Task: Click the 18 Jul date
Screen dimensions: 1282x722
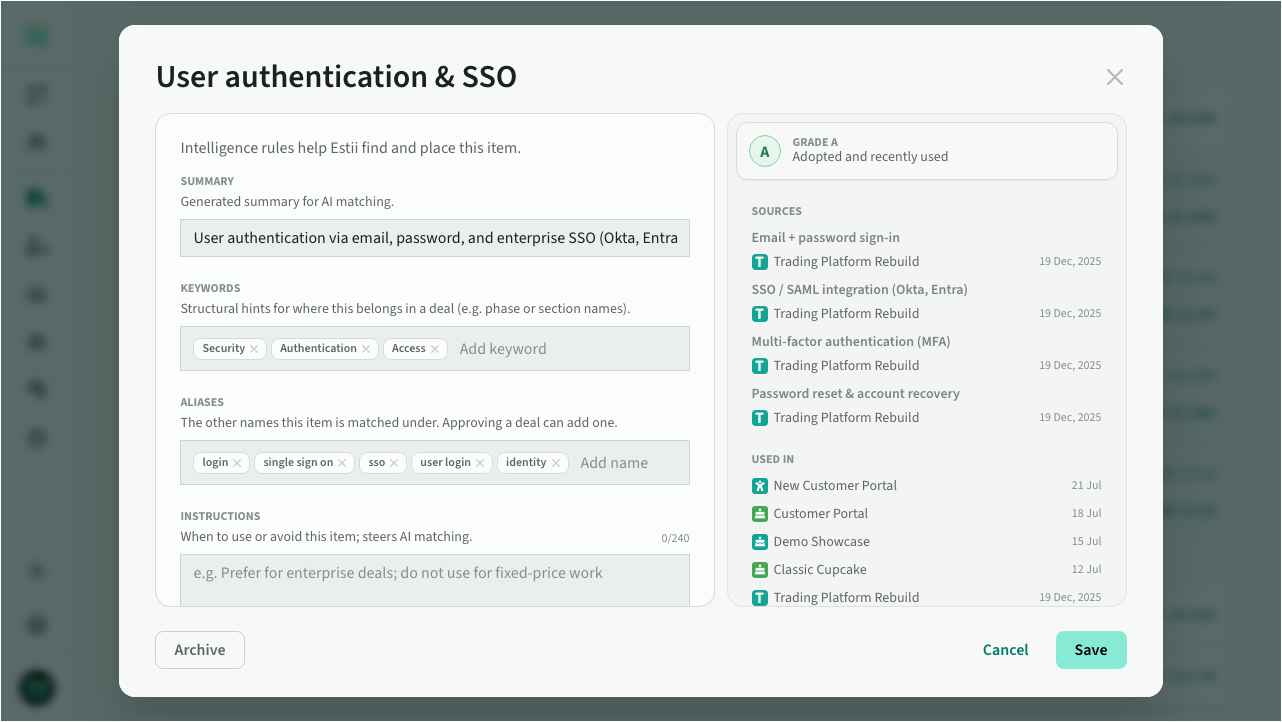Action: click(x=1086, y=514)
